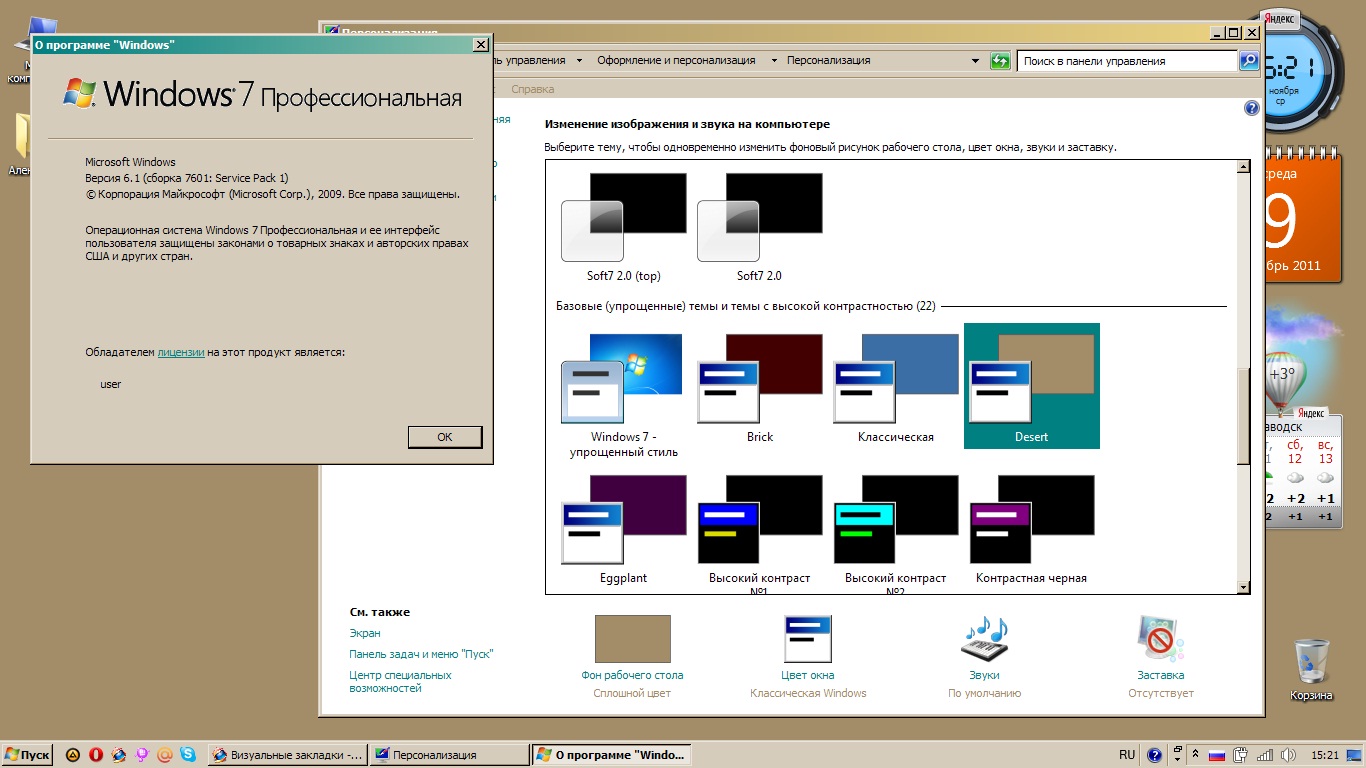This screenshot has height=768, width=1366.
Task: Click the help question mark in Personalization window
Action: coord(1251,108)
